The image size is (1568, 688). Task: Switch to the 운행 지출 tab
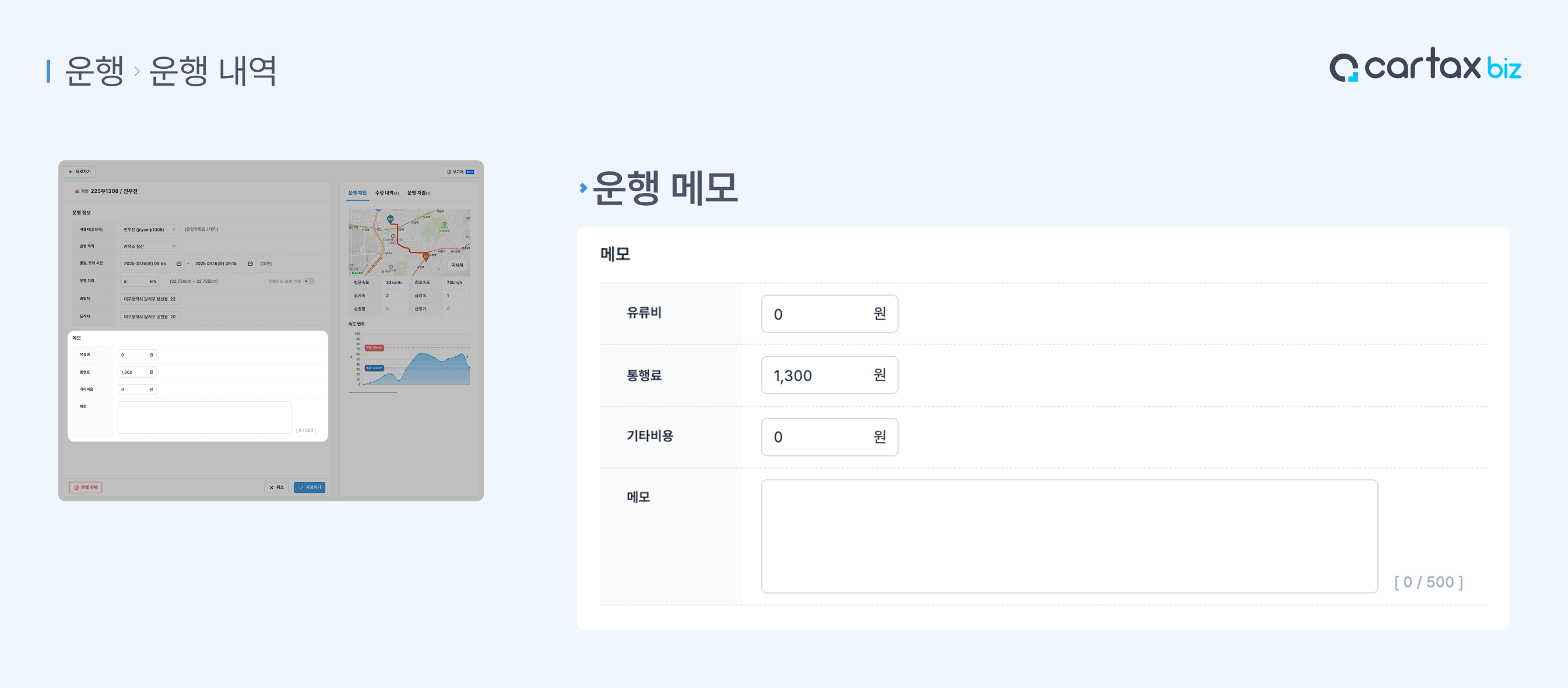[x=419, y=193]
